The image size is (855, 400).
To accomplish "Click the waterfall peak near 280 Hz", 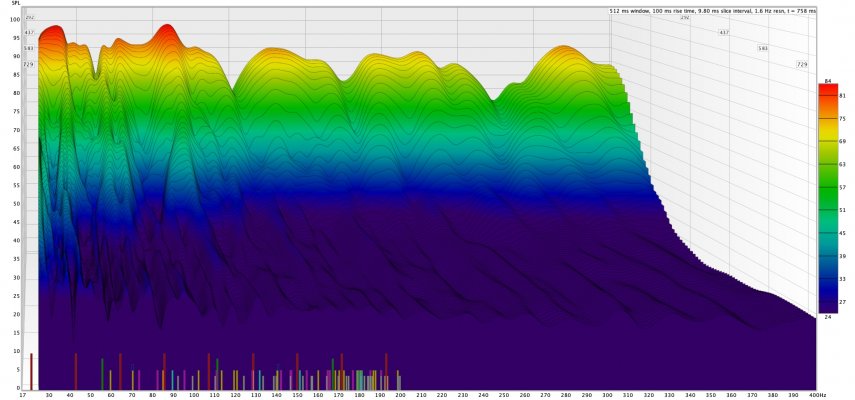I will pyautogui.click(x=564, y=47).
